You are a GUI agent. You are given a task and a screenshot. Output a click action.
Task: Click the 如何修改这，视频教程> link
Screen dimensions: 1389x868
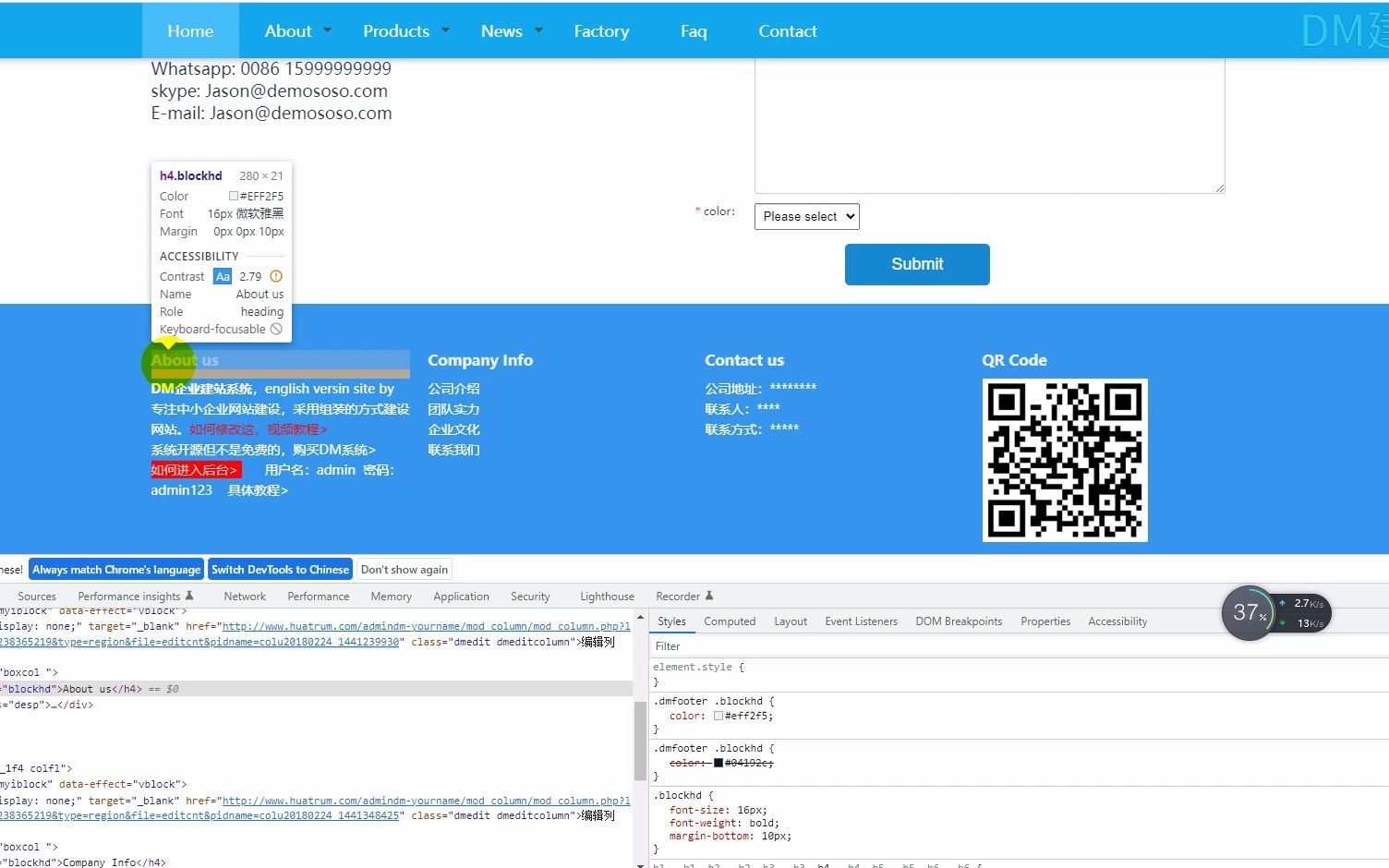point(258,429)
